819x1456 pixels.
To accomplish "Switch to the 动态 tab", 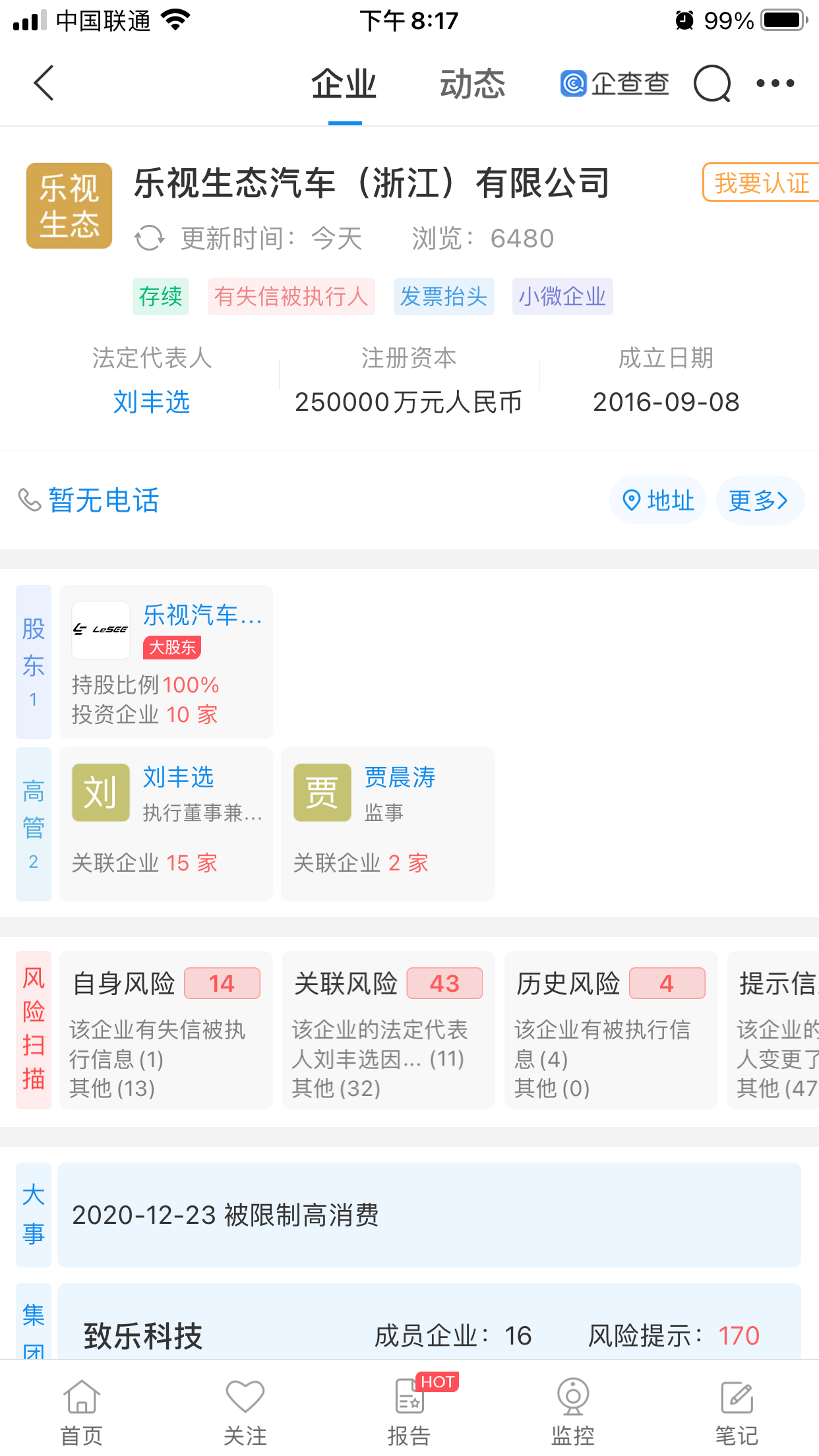I will point(473,84).
